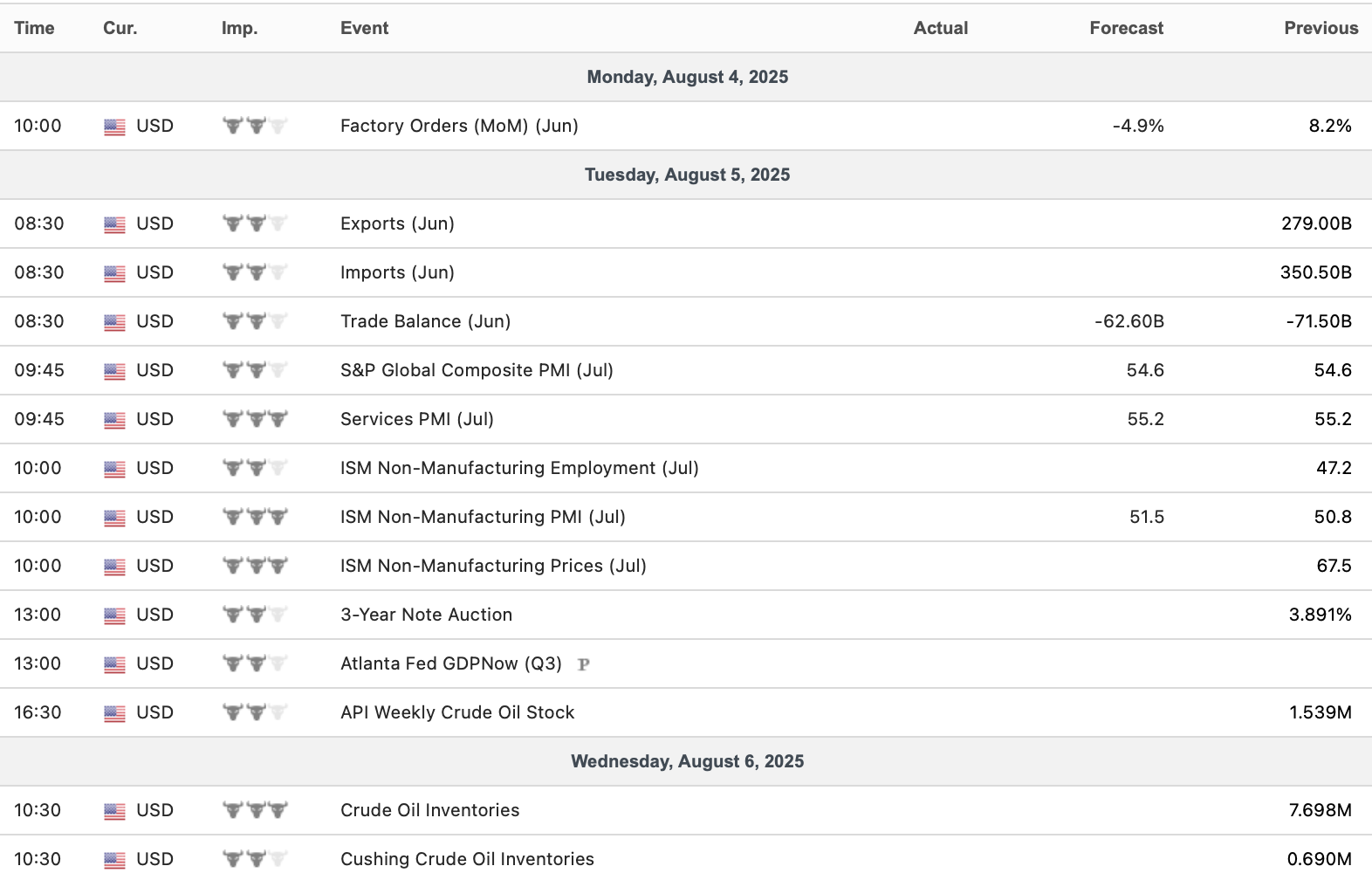Click importance bulls for ISM Non-Manufacturing PMI

[255, 518]
